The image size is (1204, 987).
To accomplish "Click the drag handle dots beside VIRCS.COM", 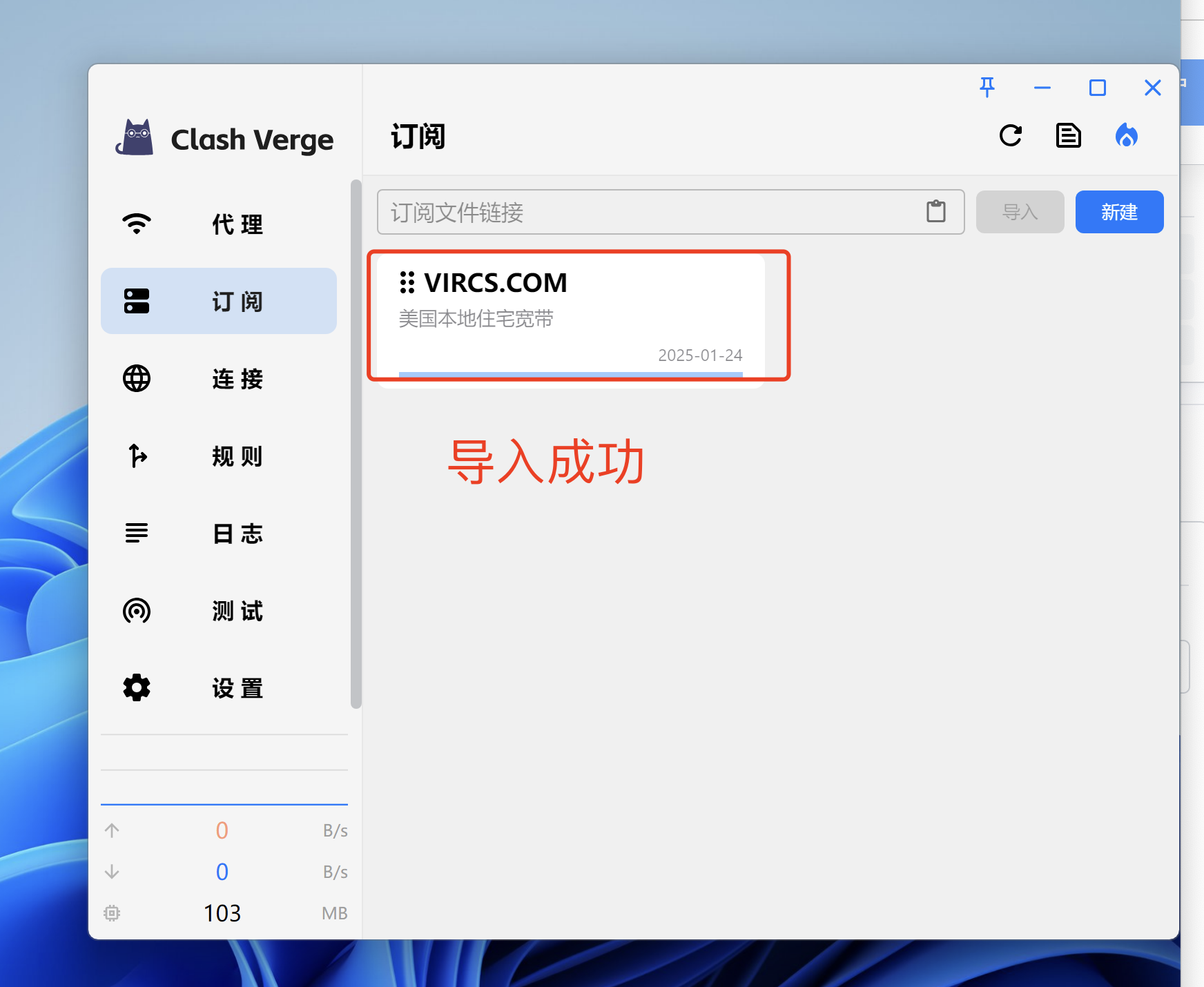I will coord(407,282).
